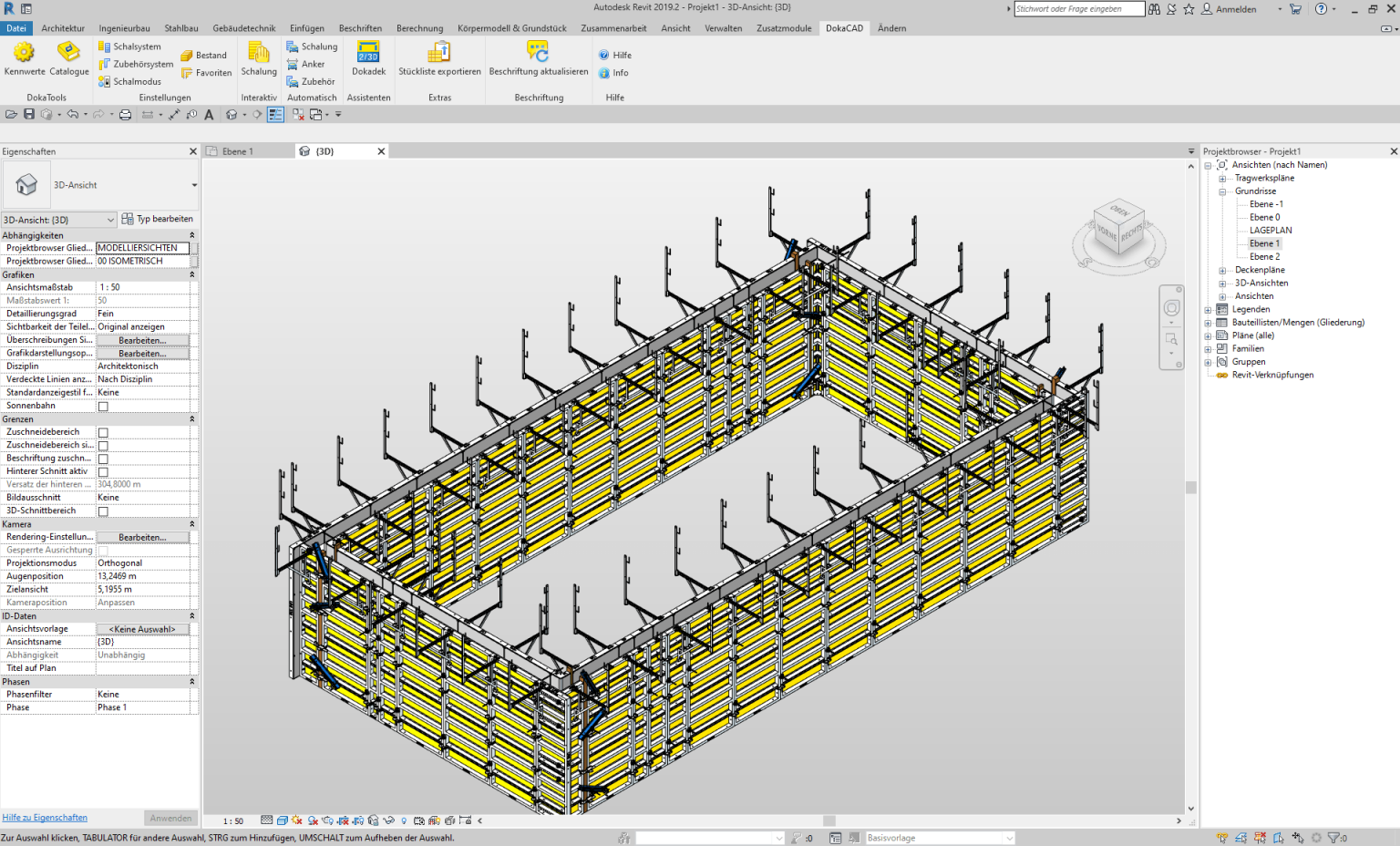
Task: Open the Hilfe zu Eigenschaften link
Action: click(x=45, y=818)
